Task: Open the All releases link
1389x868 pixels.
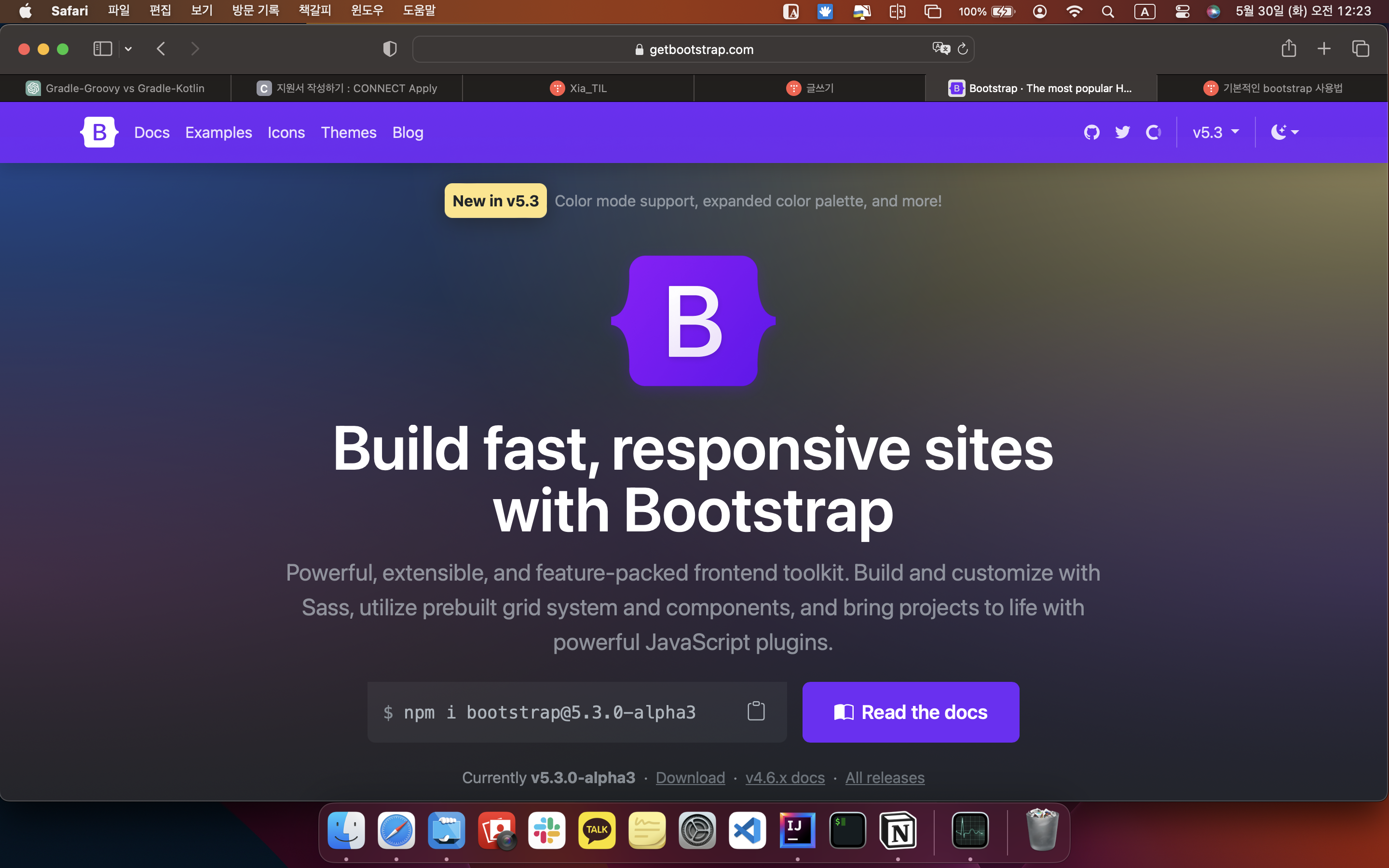Action: coord(885,777)
